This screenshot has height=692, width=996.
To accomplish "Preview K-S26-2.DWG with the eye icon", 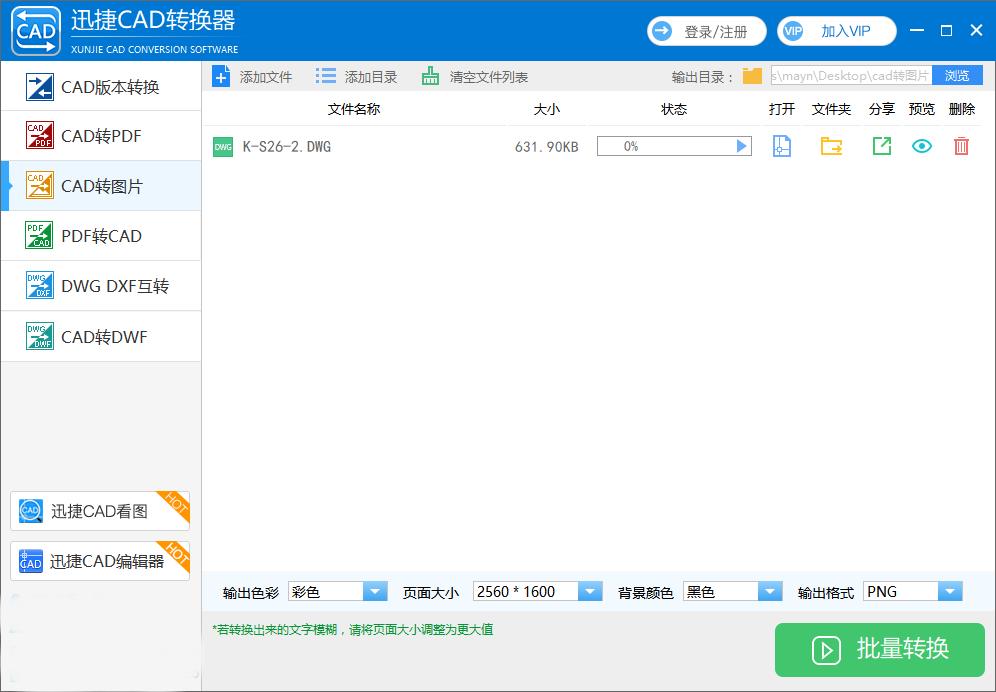I will coord(921,146).
